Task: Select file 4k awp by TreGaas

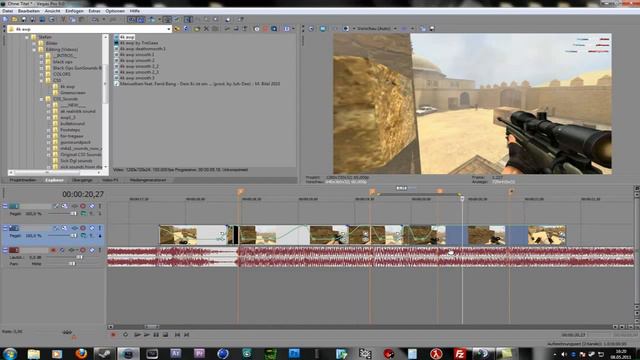Action: (x=138, y=43)
